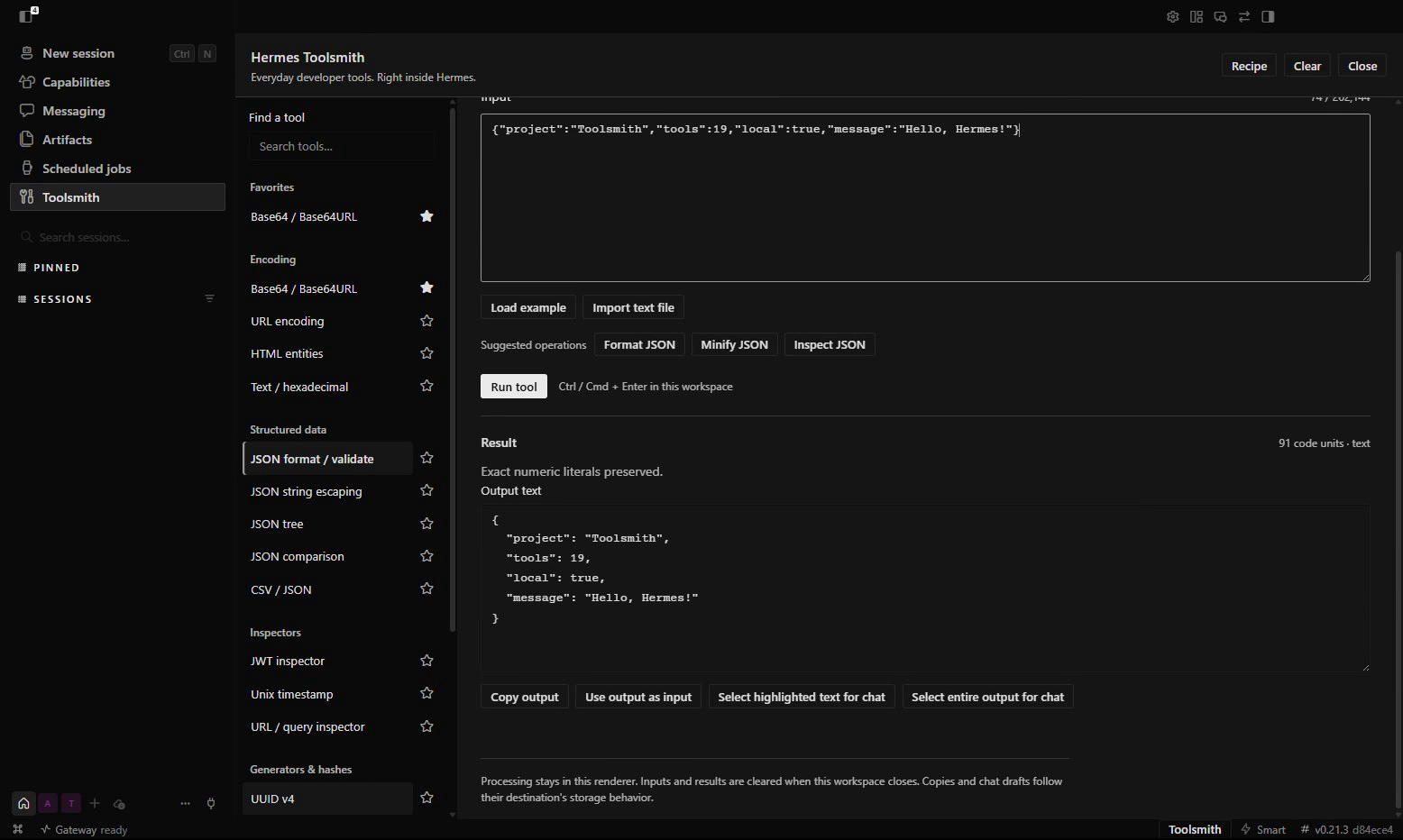
Task: Open the Smart mode selector in status bar
Action: pyautogui.click(x=1263, y=829)
